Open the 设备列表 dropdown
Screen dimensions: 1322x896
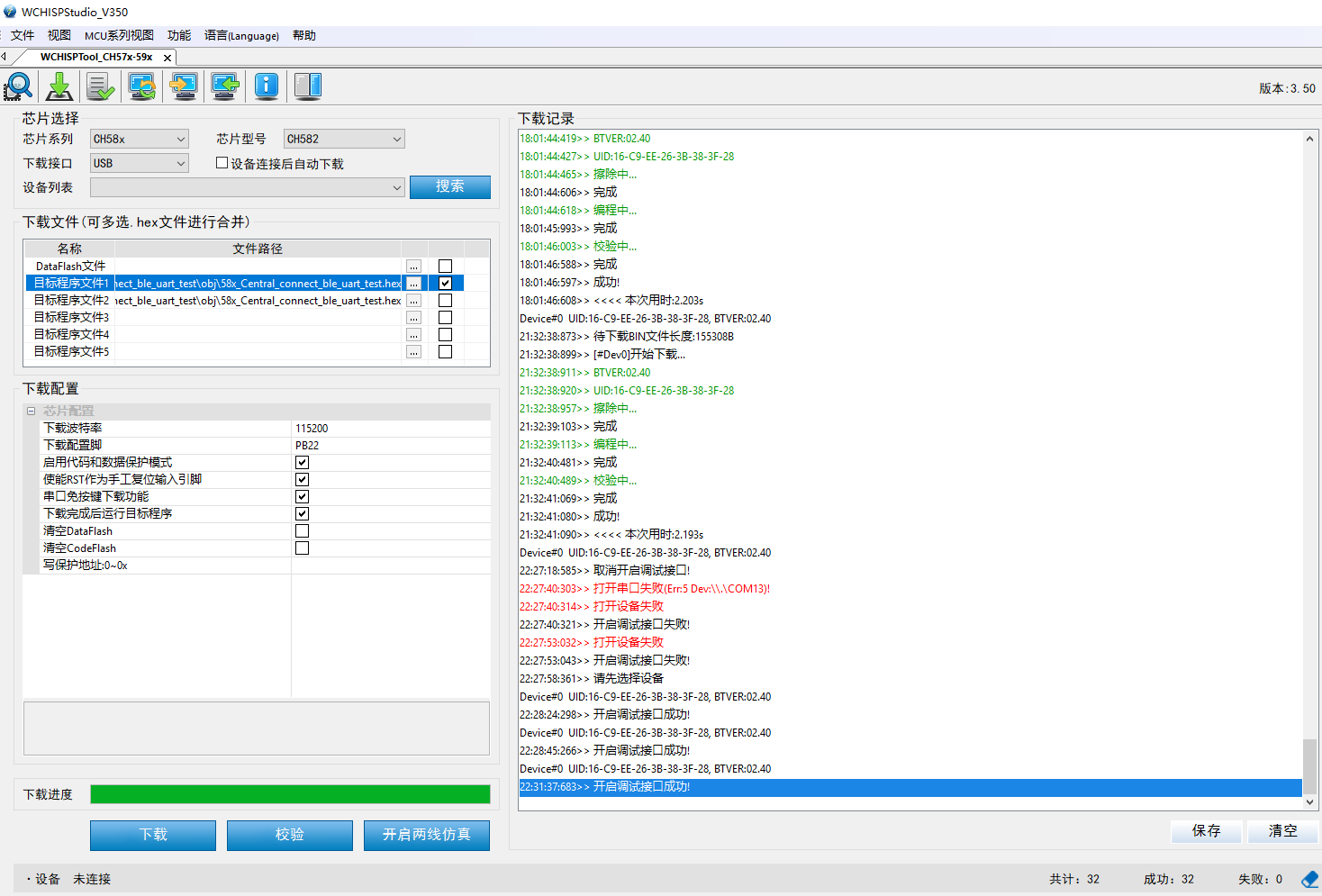click(x=248, y=187)
